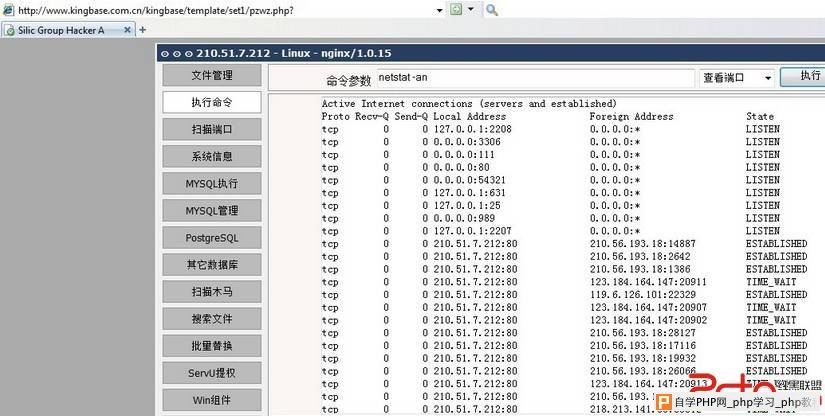The height and width of the screenshot is (416, 825).
Task: Click the 批量替换 batch replace button
Action: [x=212, y=346]
